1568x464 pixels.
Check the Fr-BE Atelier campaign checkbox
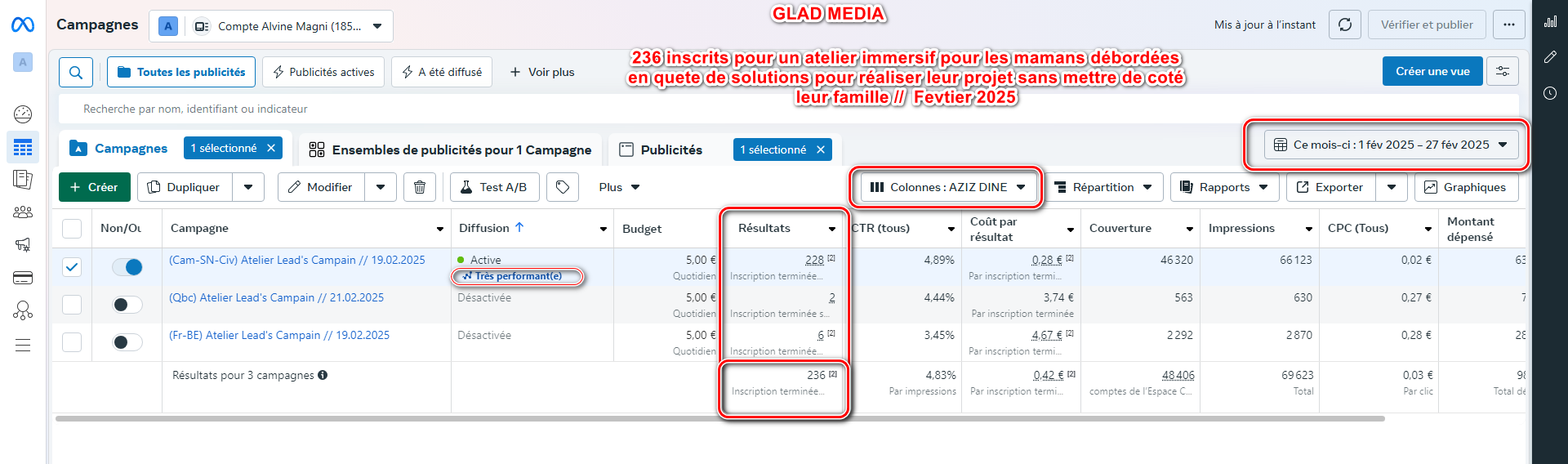72,341
